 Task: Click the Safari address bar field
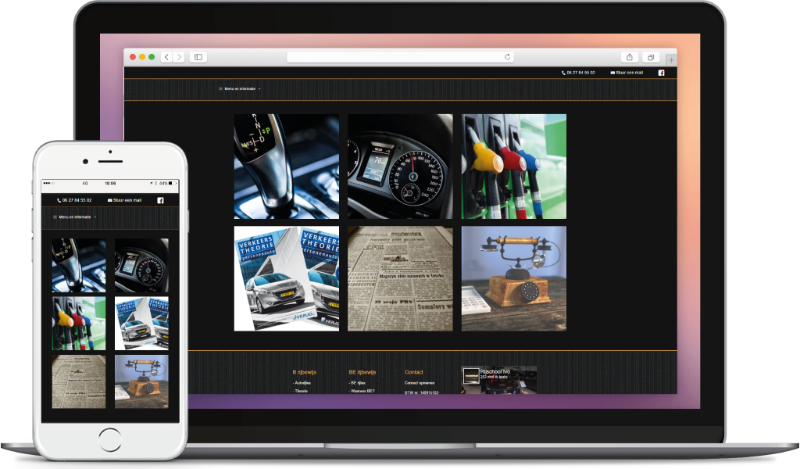400,57
